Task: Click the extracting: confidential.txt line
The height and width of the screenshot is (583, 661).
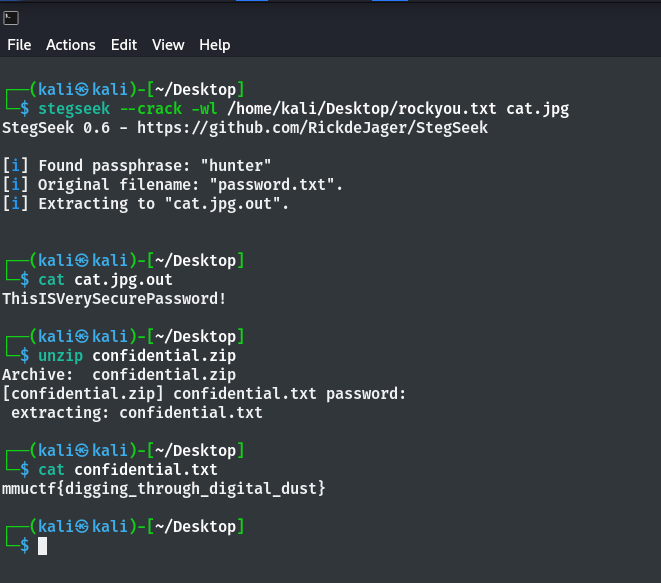Action: (137, 413)
